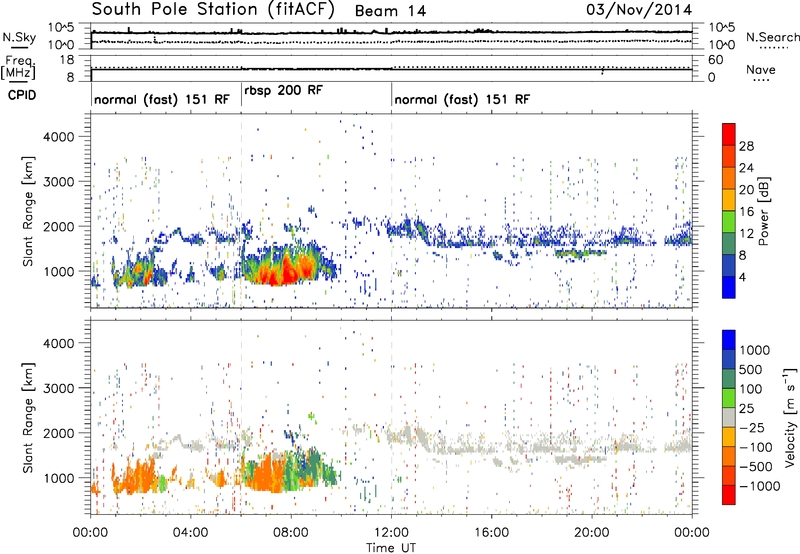Click the second 'normal (fast) 151 RF' label

click(462, 99)
